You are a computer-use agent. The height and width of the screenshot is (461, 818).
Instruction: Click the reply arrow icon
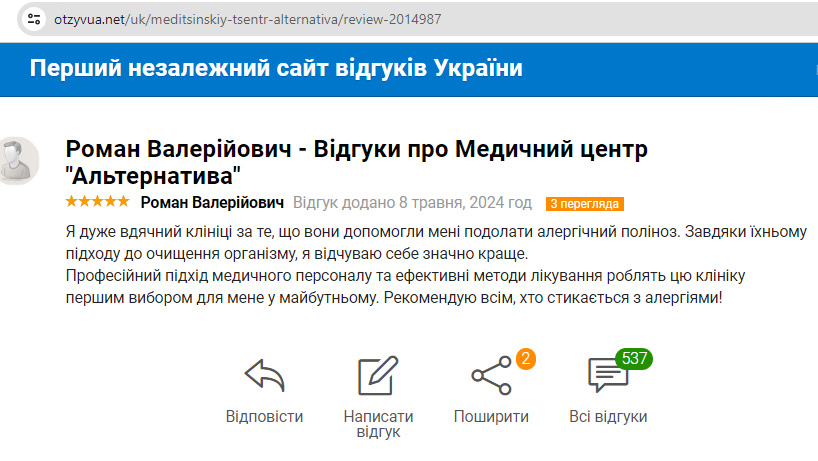[x=264, y=376]
